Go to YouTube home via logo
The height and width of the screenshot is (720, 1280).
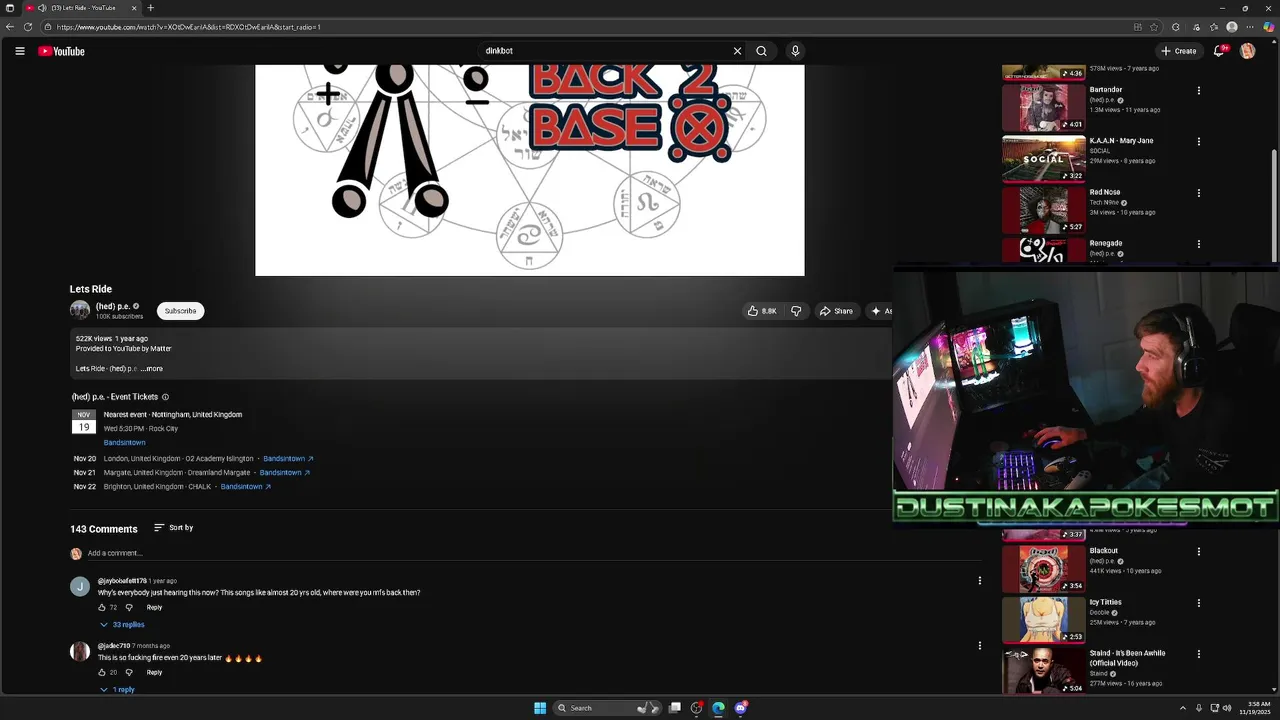[x=61, y=51]
